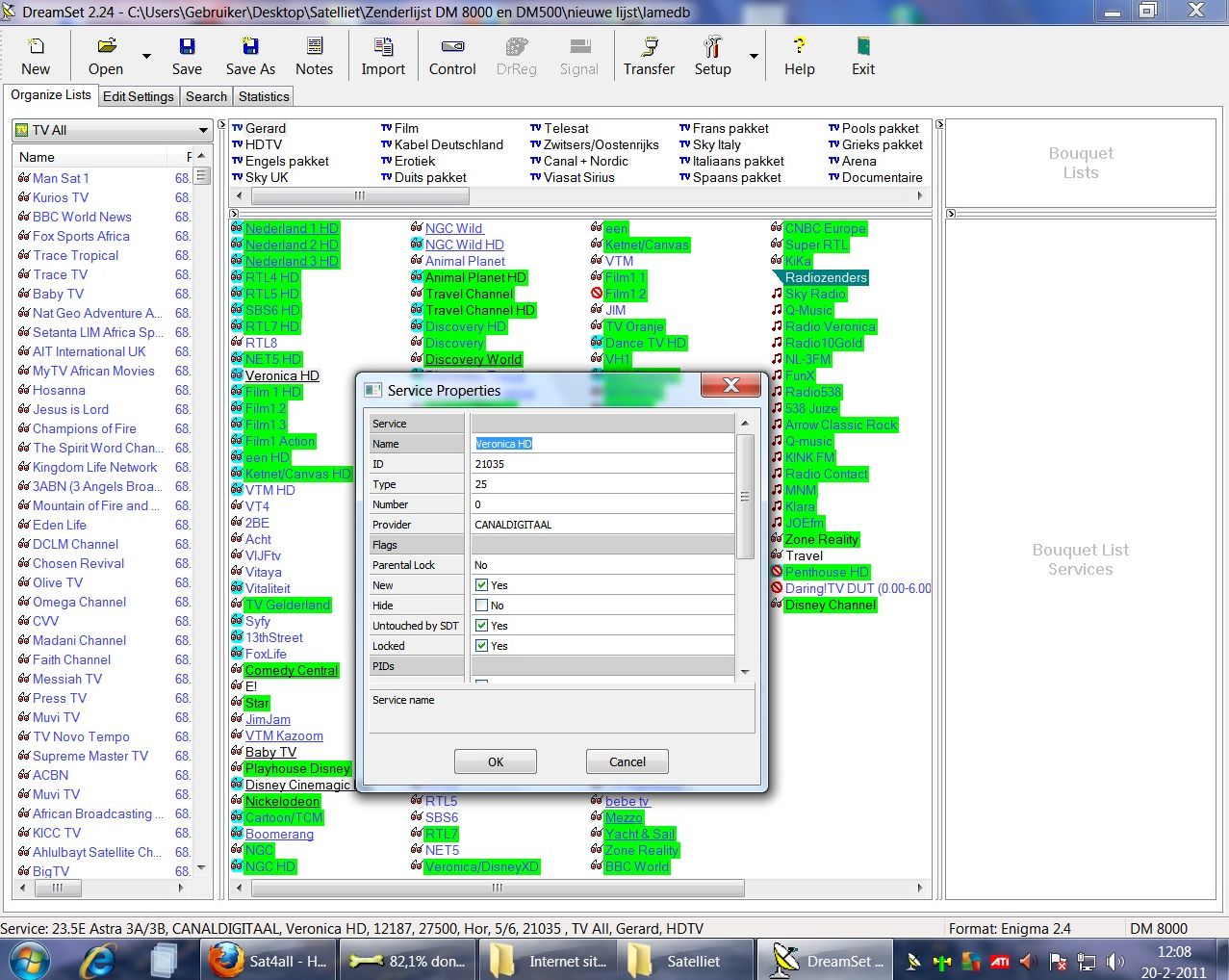Toggle the New checkbox in Service Properties
The image size is (1229, 980).
[482, 585]
